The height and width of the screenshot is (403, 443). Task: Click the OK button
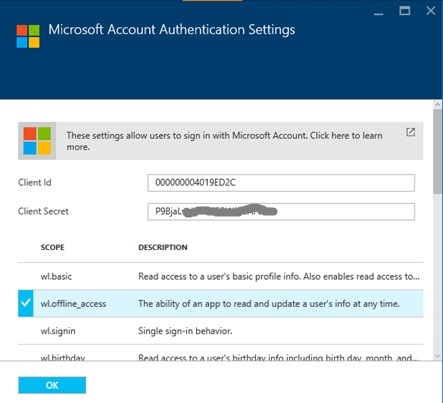(52, 385)
